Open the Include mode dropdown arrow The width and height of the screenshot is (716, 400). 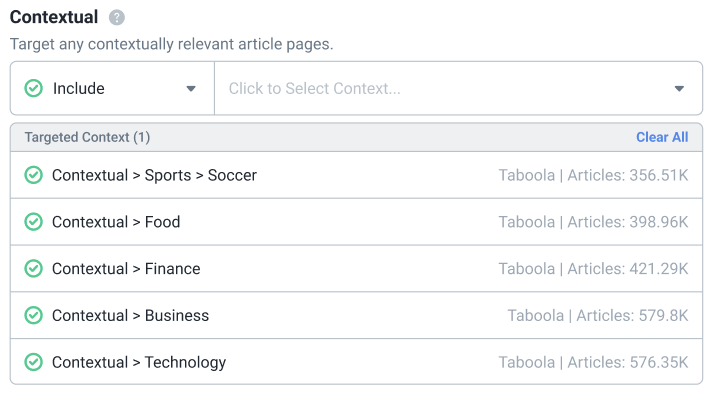[191, 89]
